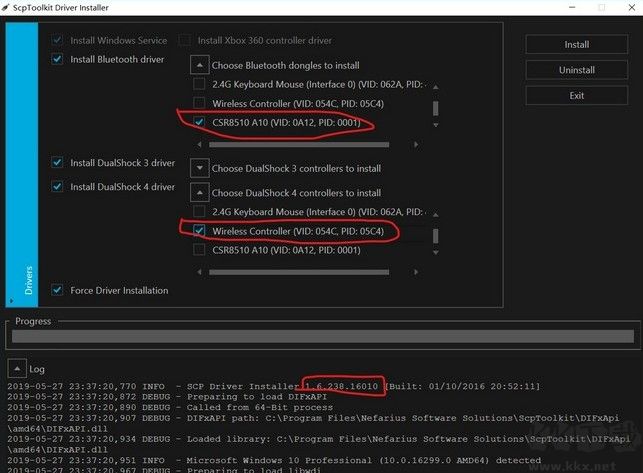
Task: Uncheck CSR8510 A10 in Bluetooth dongles list
Action: (199, 122)
